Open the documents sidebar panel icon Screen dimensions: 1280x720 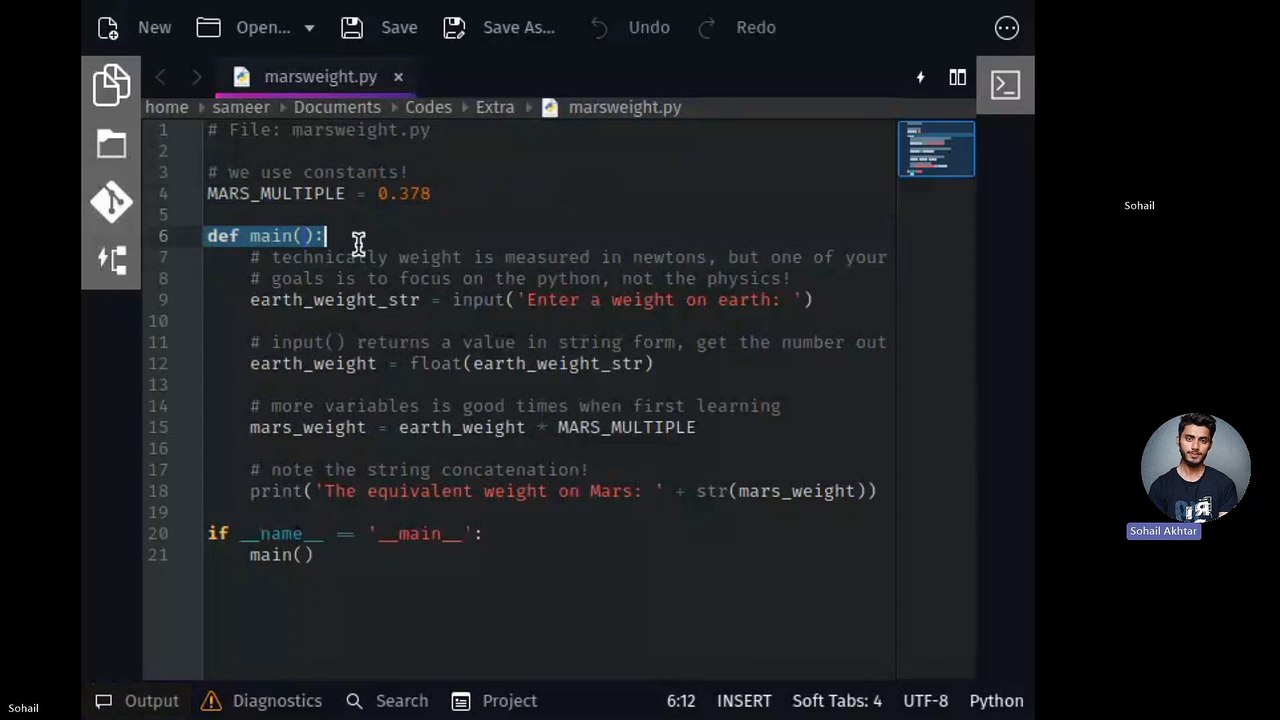(111, 85)
